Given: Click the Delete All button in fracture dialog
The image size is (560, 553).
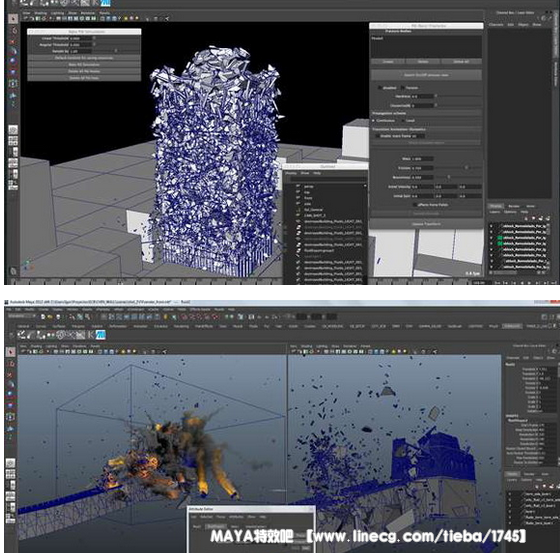Looking at the screenshot, I should point(461,62).
